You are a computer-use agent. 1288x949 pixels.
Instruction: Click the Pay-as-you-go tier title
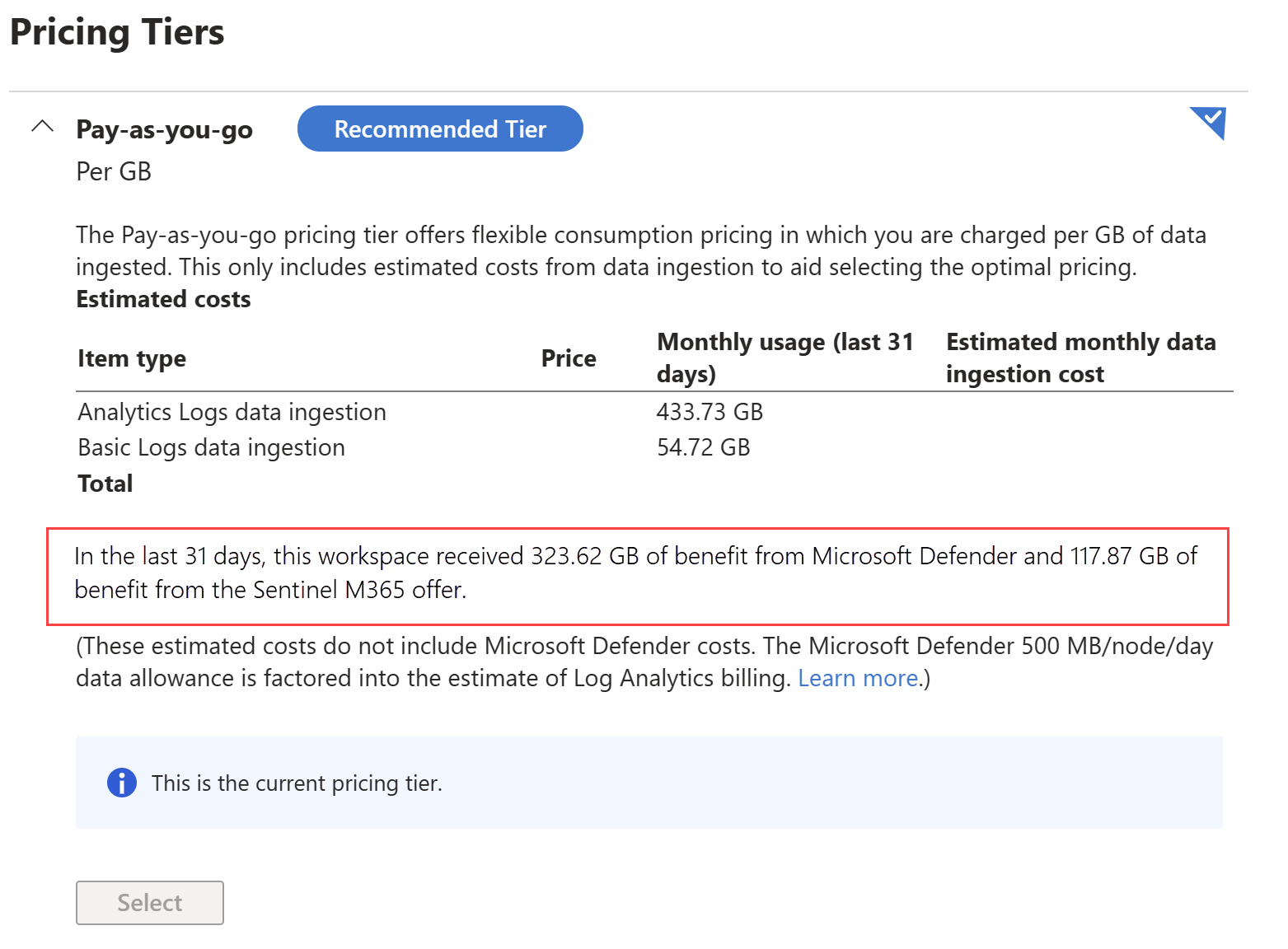pyautogui.click(x=164, y=130)
